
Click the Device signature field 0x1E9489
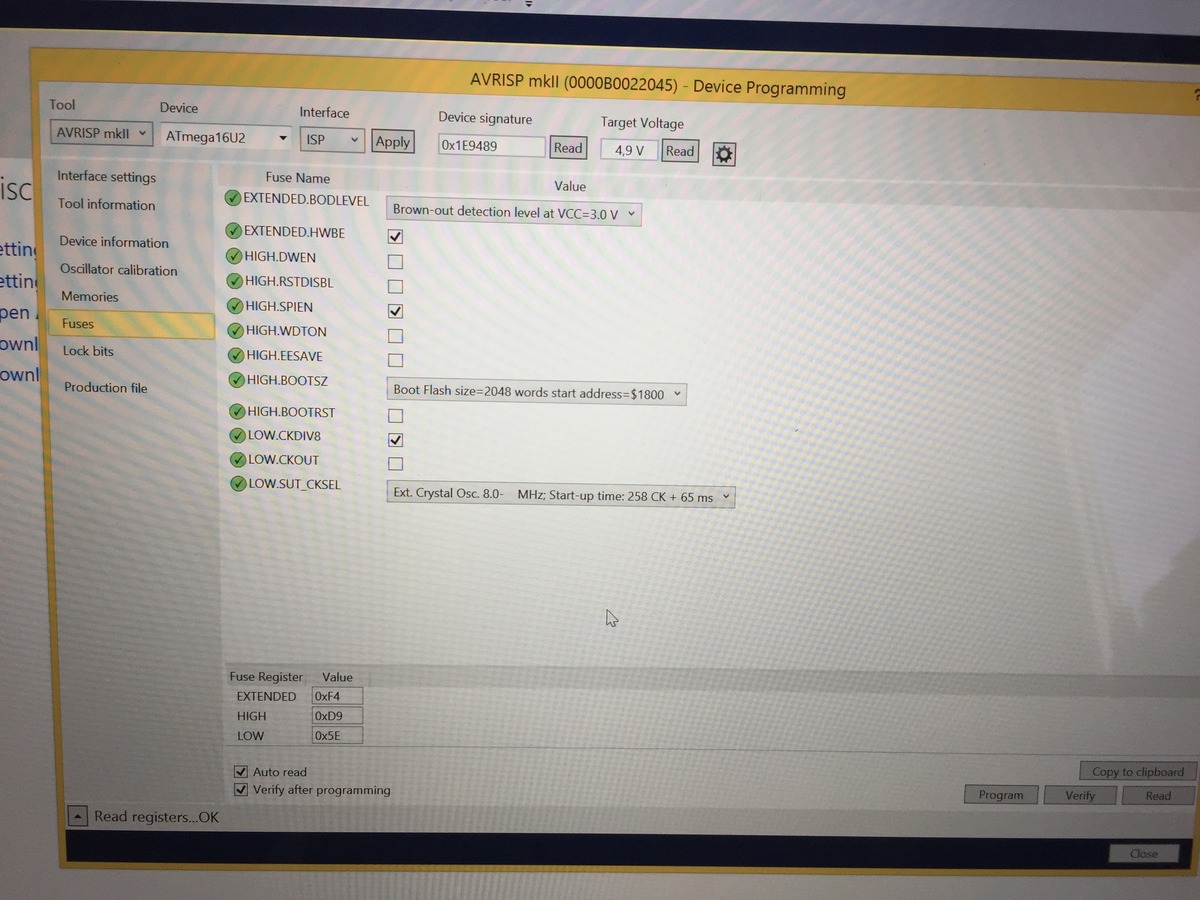click(492, 146)
